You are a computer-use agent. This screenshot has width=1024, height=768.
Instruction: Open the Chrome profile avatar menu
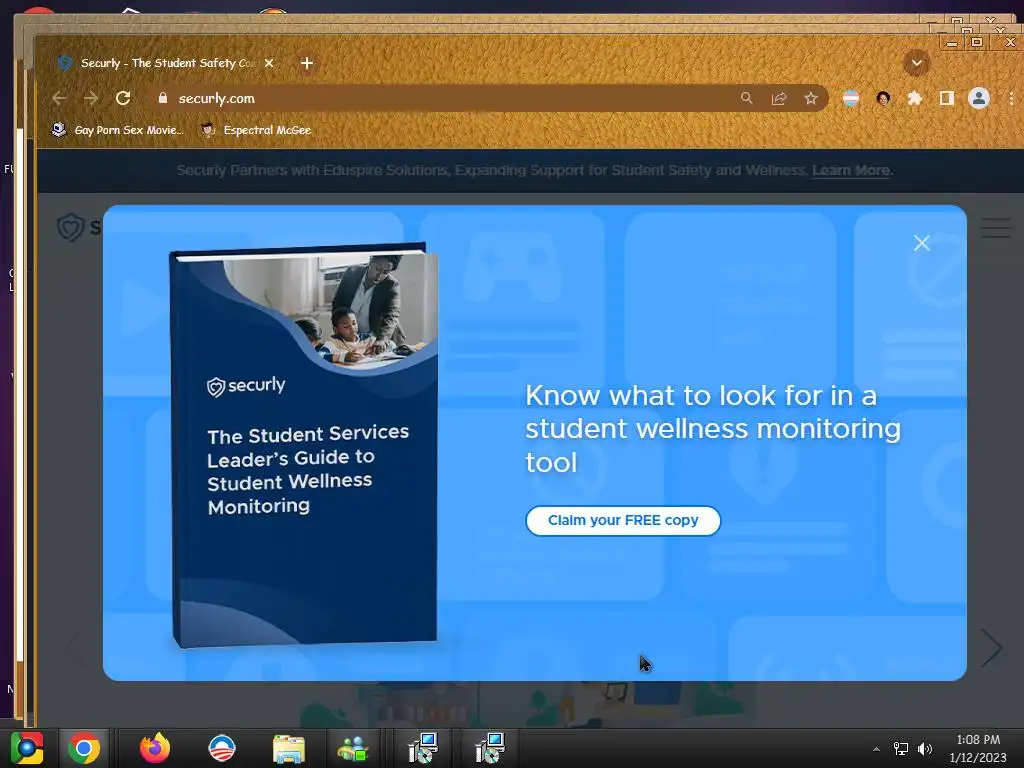pos(978,99)
